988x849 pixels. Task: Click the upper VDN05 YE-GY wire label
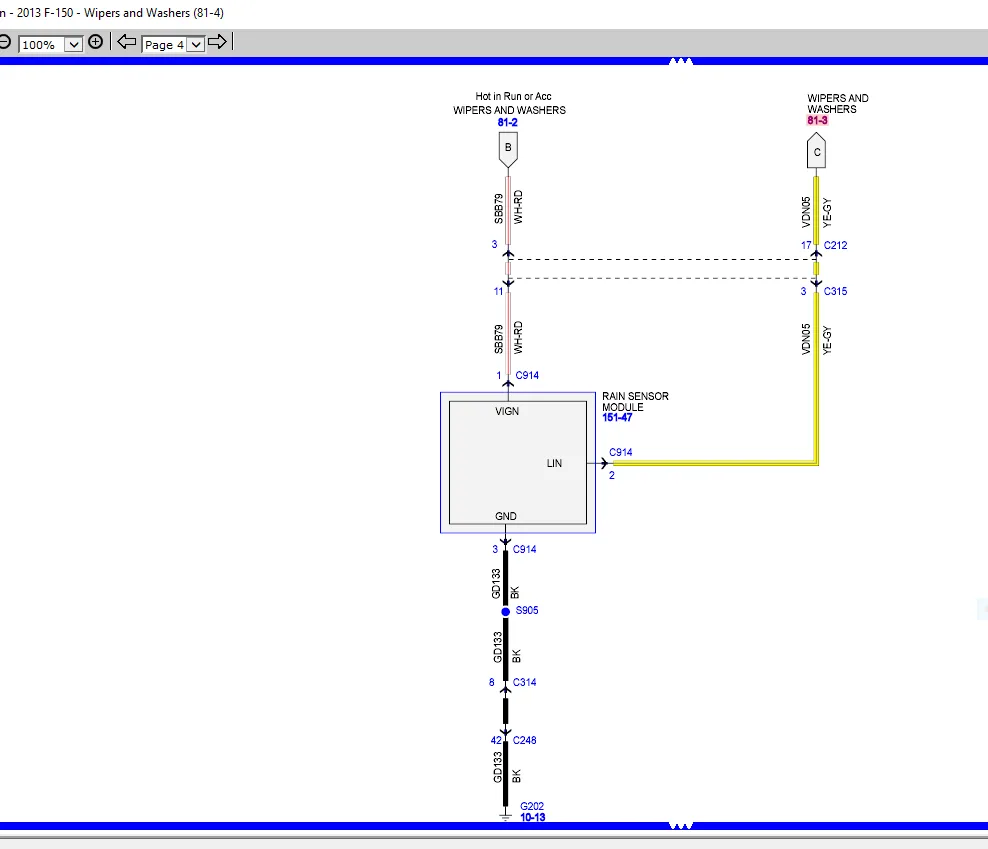[817, 212]
